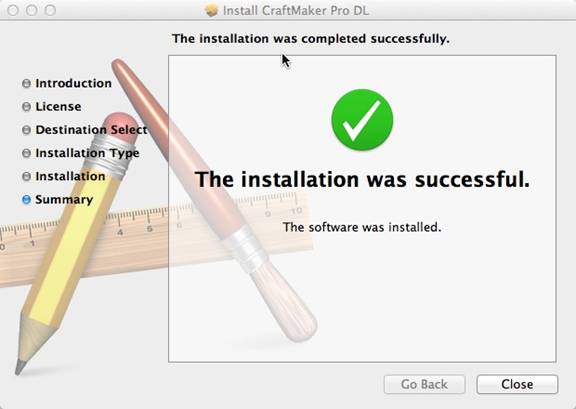Click the green checkmark success icon

pyautogui.click(x=362, y=120)
